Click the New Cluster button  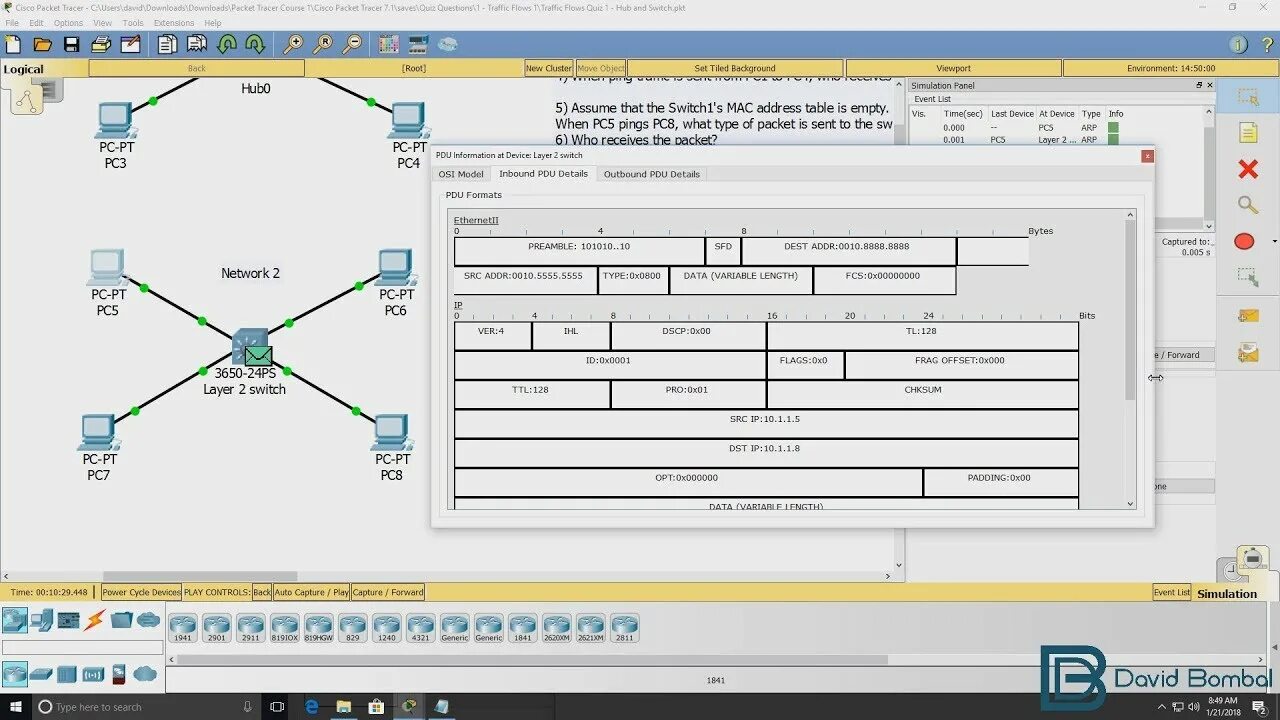[x=549, y=68]
